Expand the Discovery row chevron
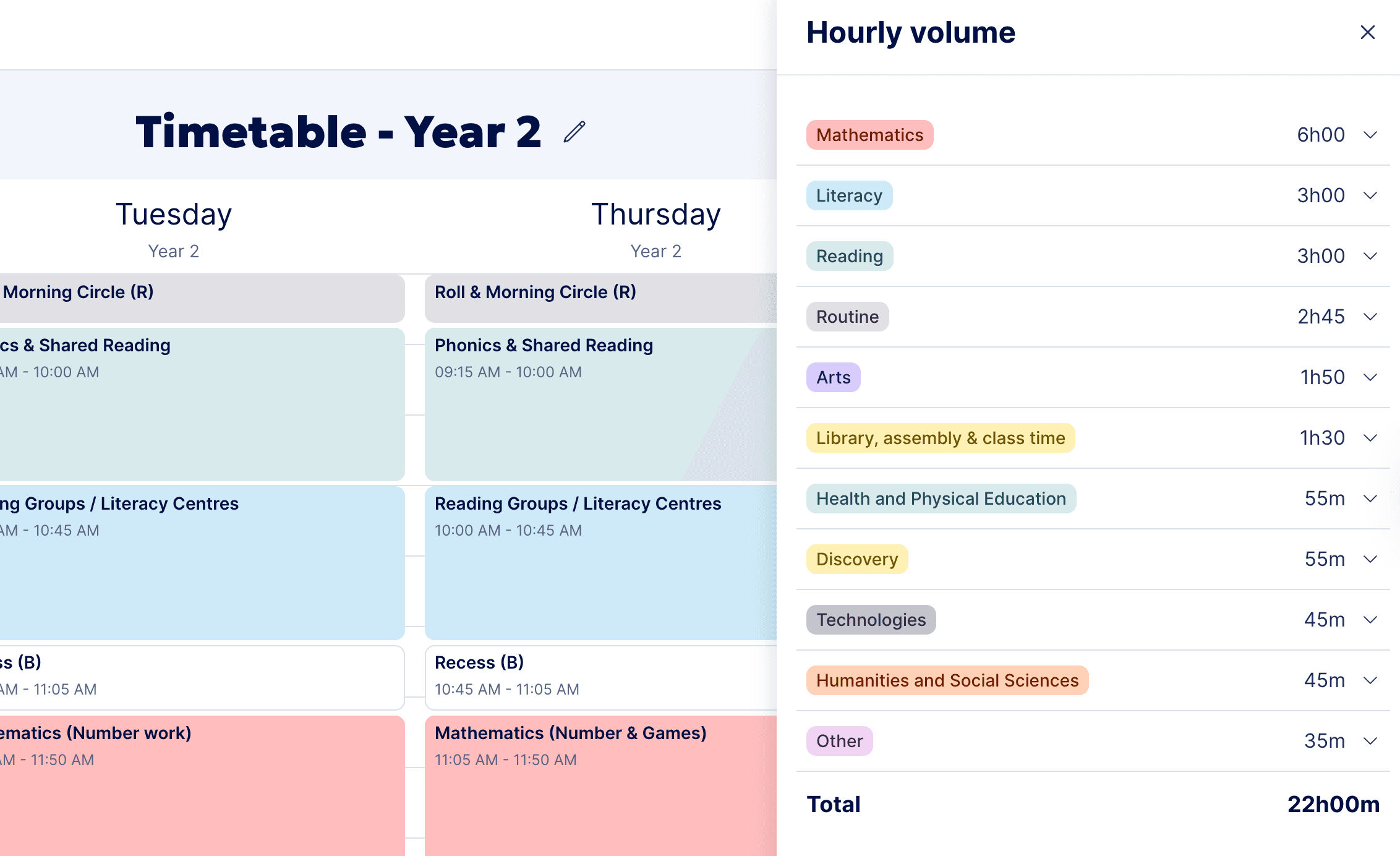This screenshot has width=1400, height=856. point(1370,559)
